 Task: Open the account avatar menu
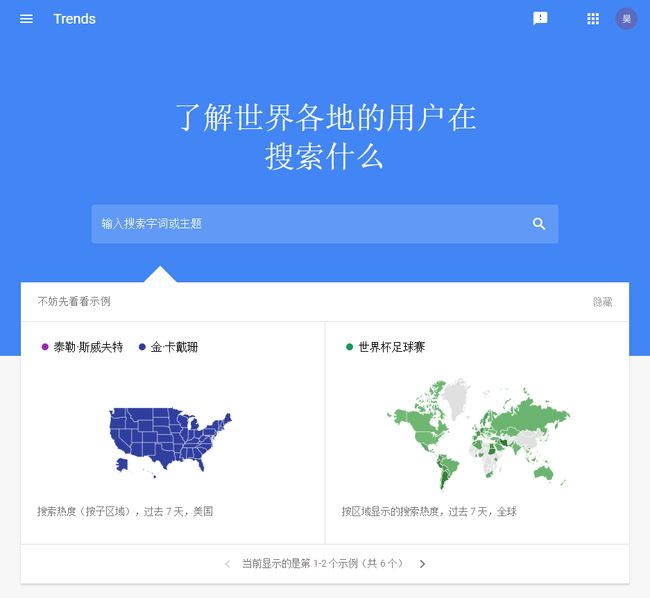pos(626,19)
